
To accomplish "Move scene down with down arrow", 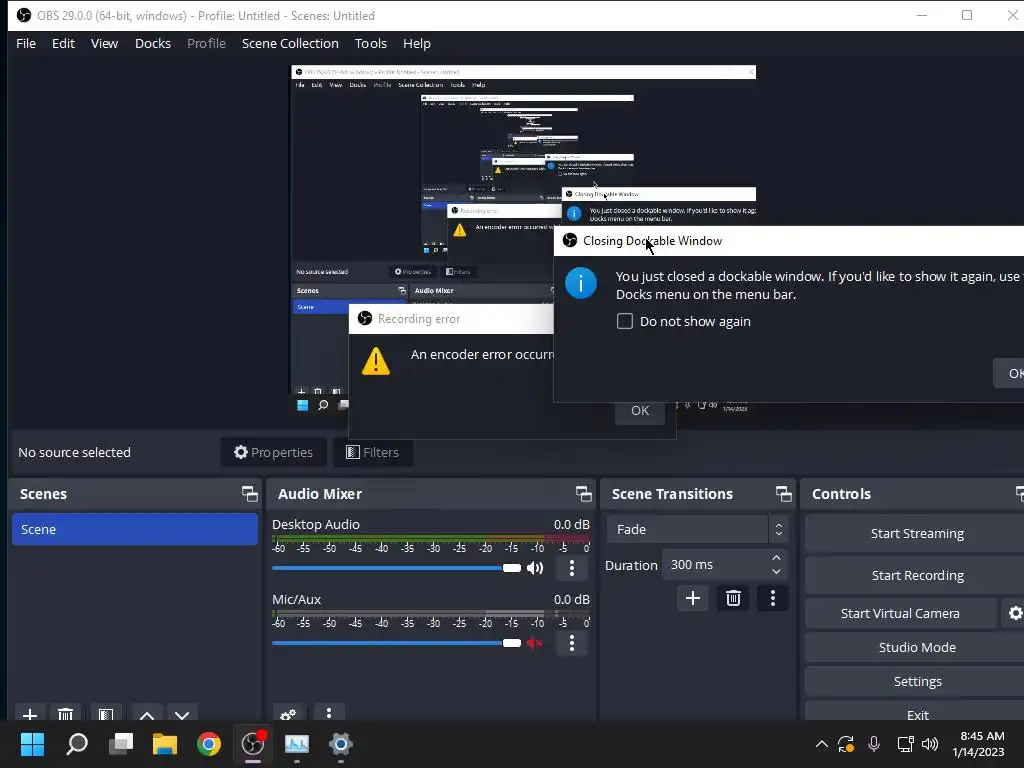I will click(182, 714).
